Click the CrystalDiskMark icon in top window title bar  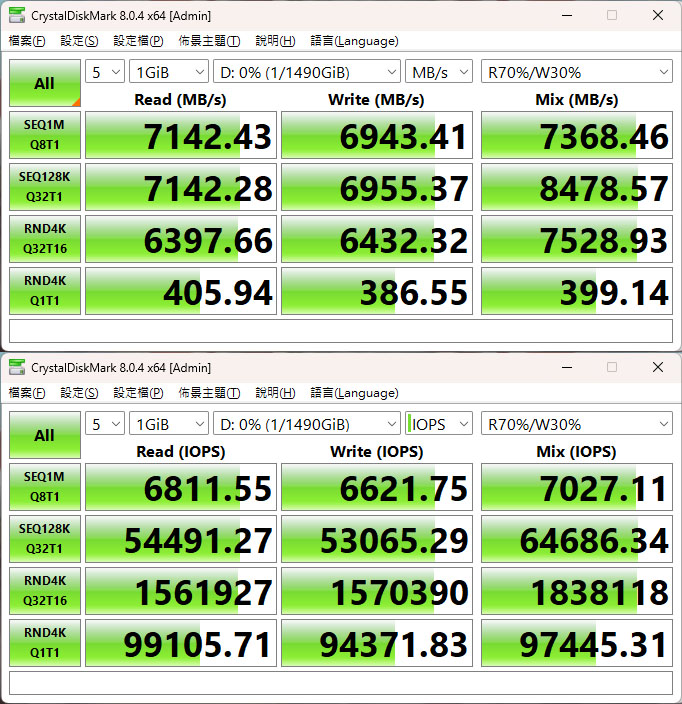17,15
